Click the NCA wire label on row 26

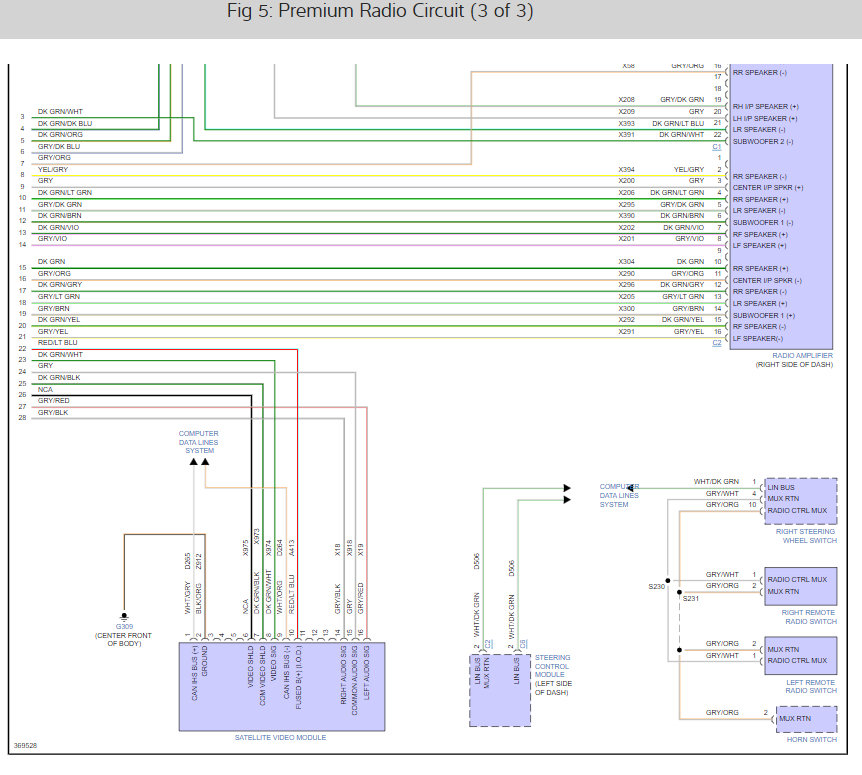tap(45, 389)
